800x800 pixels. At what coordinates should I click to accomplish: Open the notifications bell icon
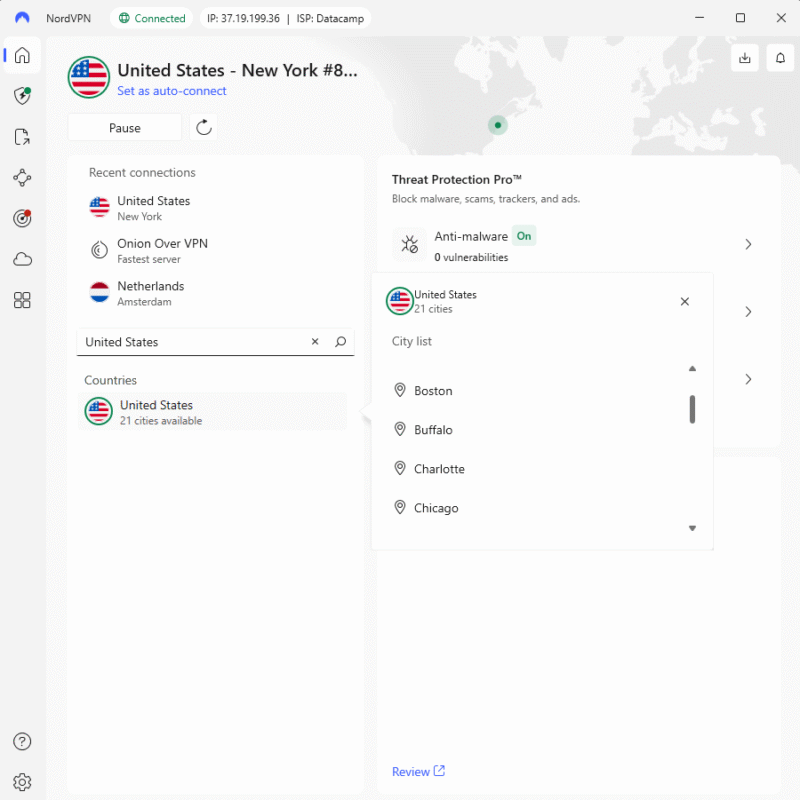coord(780,58)
